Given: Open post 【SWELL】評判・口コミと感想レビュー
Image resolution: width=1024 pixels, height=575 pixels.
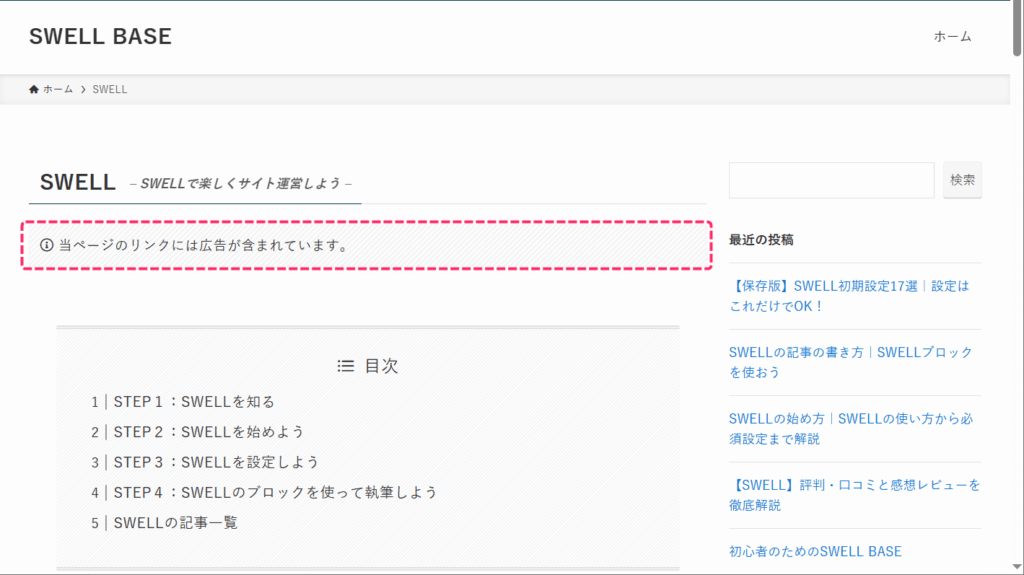Looking at the screenshot, I should click(855, 495).
